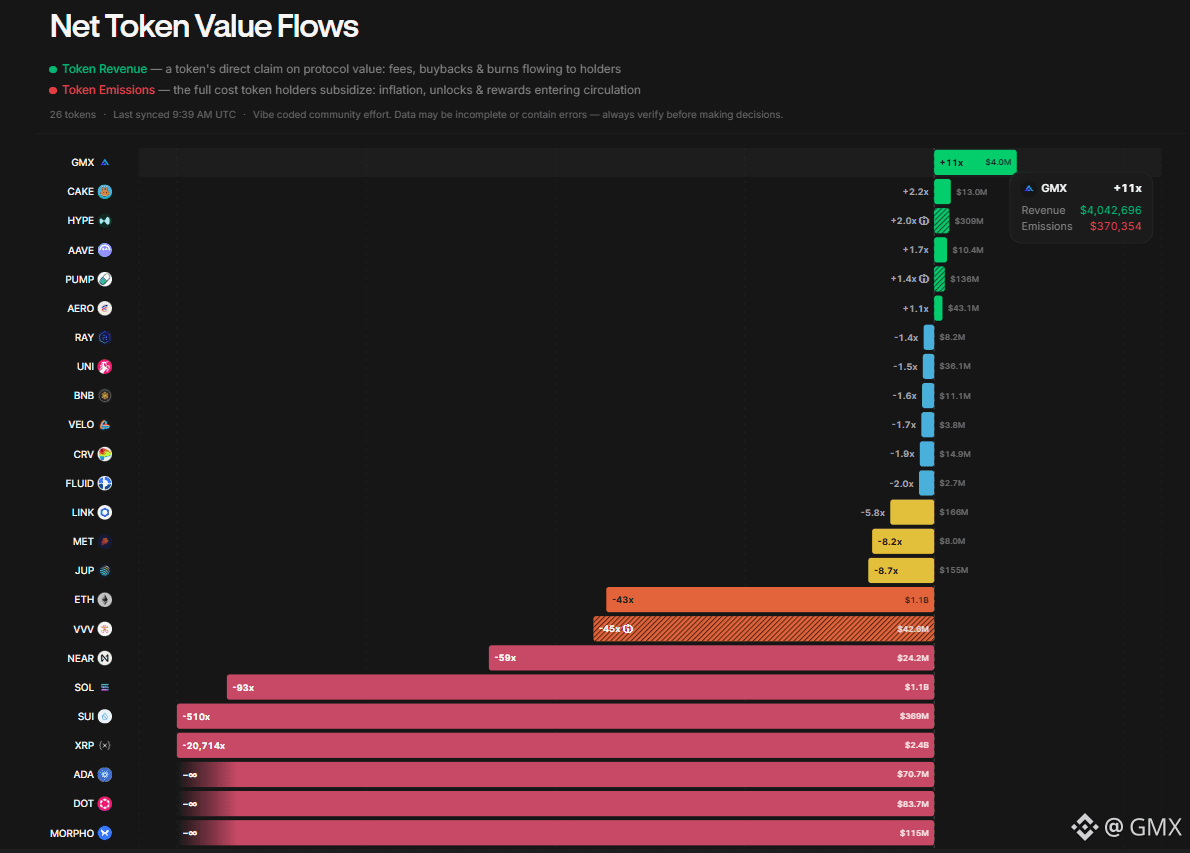
Task: Click the ADA token icon
Action: point(105,774)
